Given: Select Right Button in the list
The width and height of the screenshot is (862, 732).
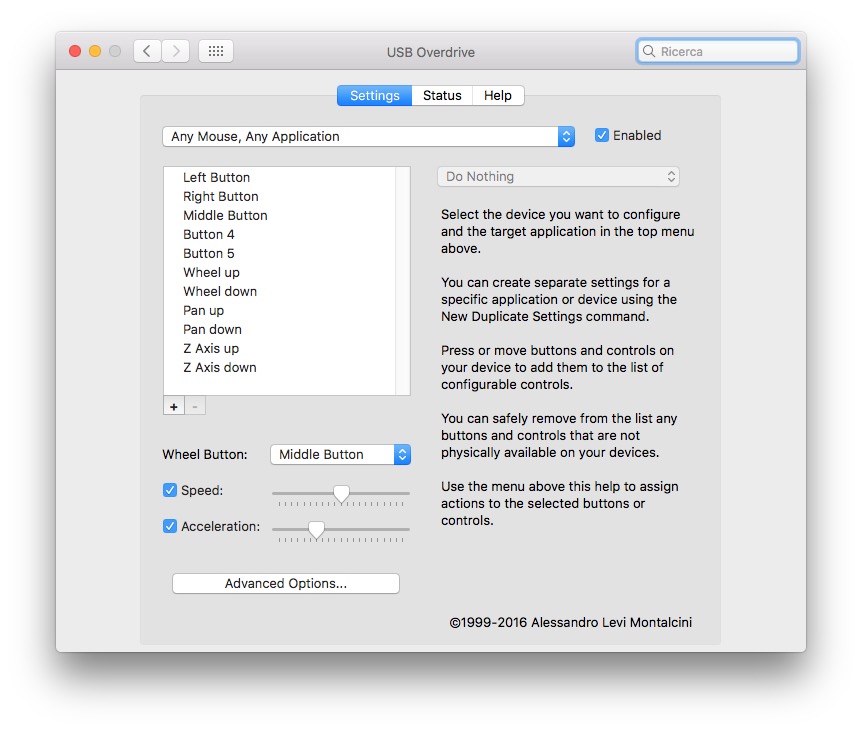Looking at the screenshot, I should pyautogui.click(x=279, y=197).
